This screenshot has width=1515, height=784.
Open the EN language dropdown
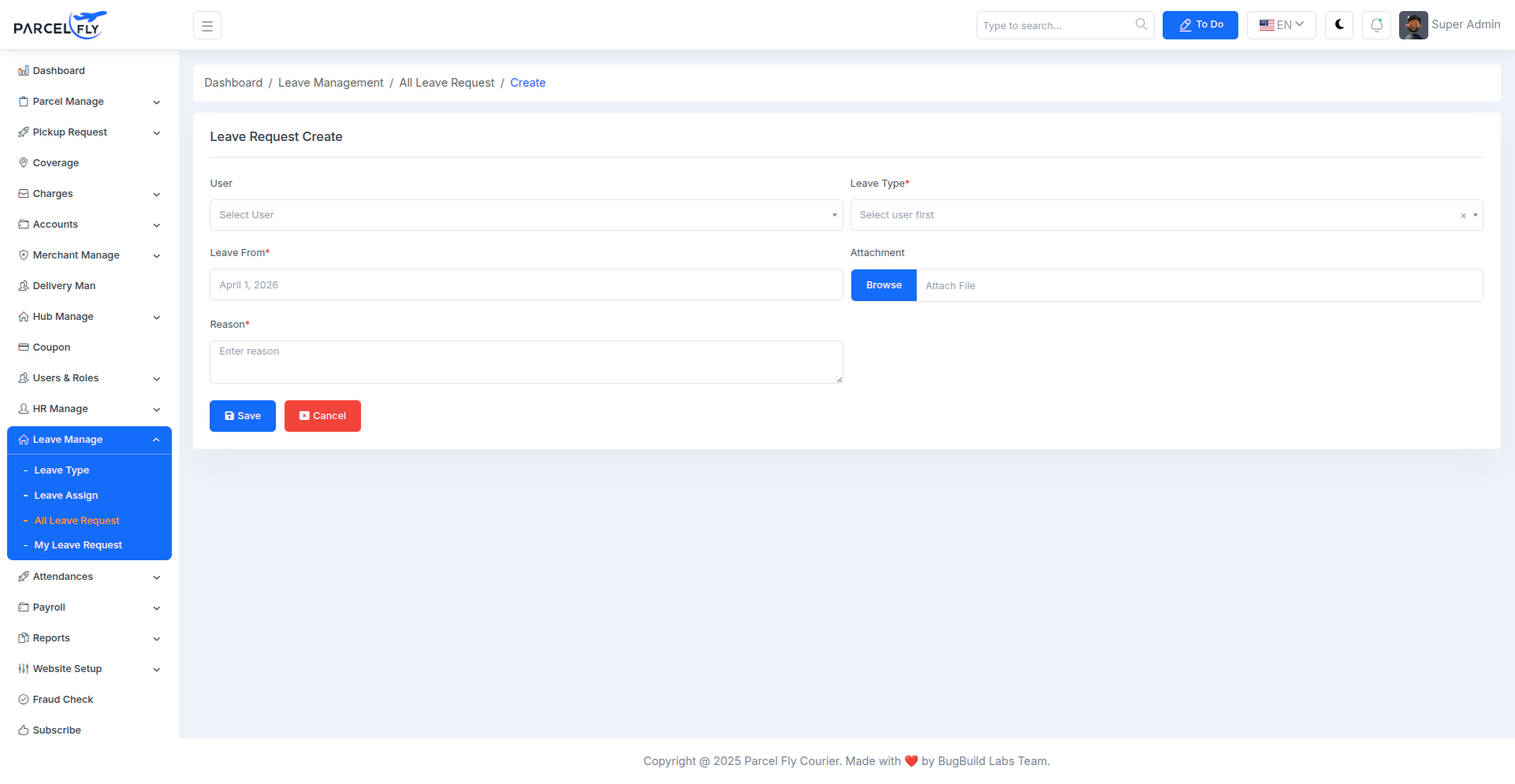click(1280, 24)
